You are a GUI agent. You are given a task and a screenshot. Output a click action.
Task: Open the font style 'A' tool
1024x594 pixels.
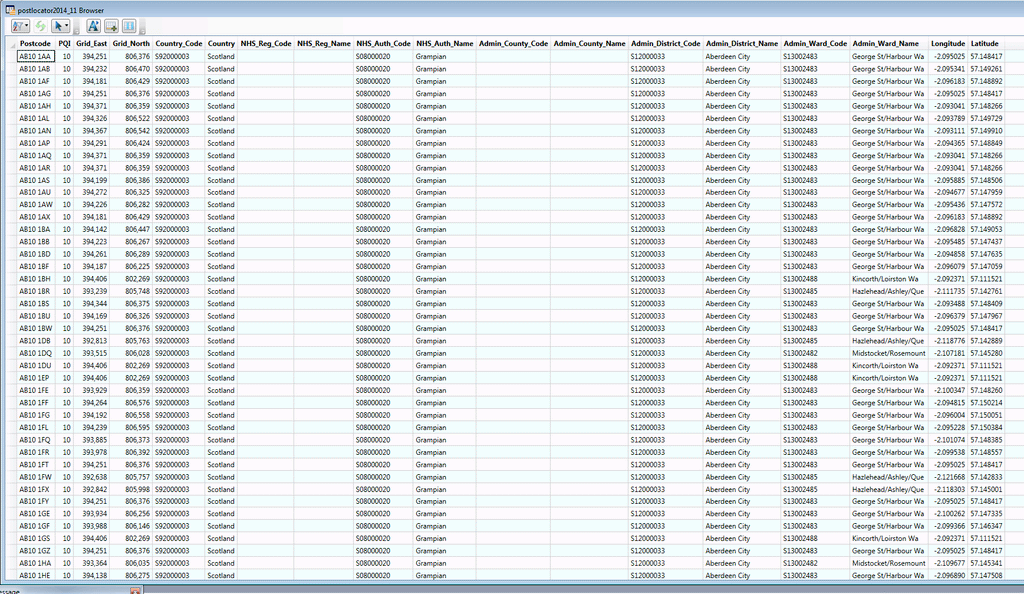(93, 26)
